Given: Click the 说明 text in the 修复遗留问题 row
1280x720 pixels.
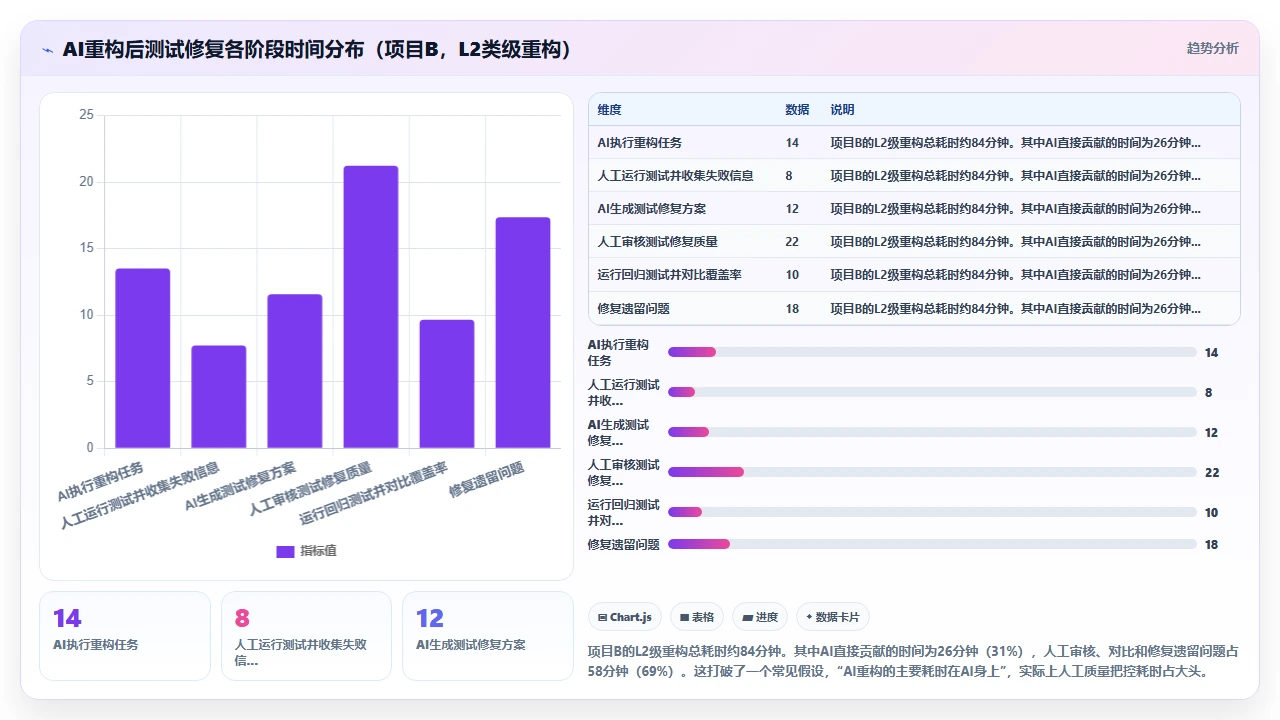Looking at the screenshot, I should coord(1016,309).
